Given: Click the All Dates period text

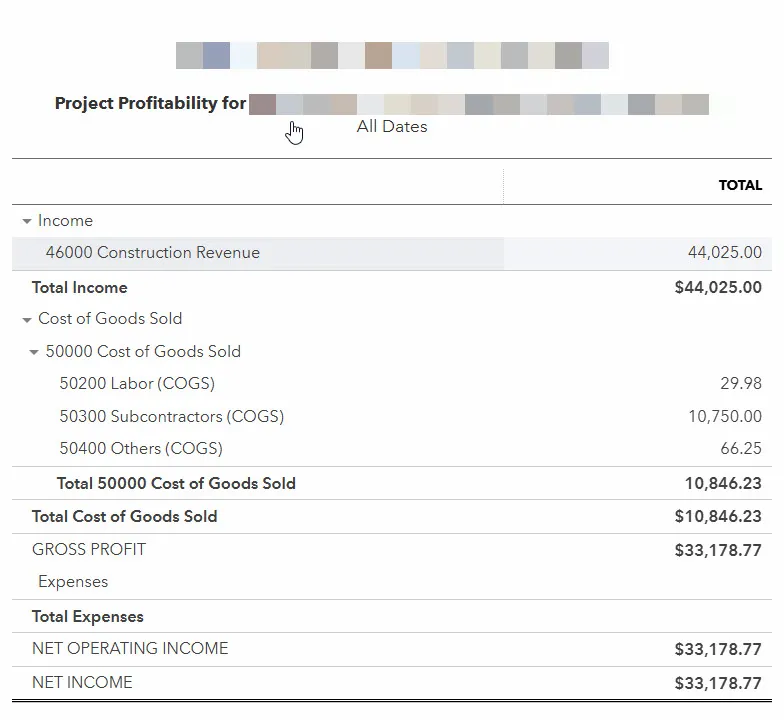Looking at the screenshot, I should (x=392, y=127).
